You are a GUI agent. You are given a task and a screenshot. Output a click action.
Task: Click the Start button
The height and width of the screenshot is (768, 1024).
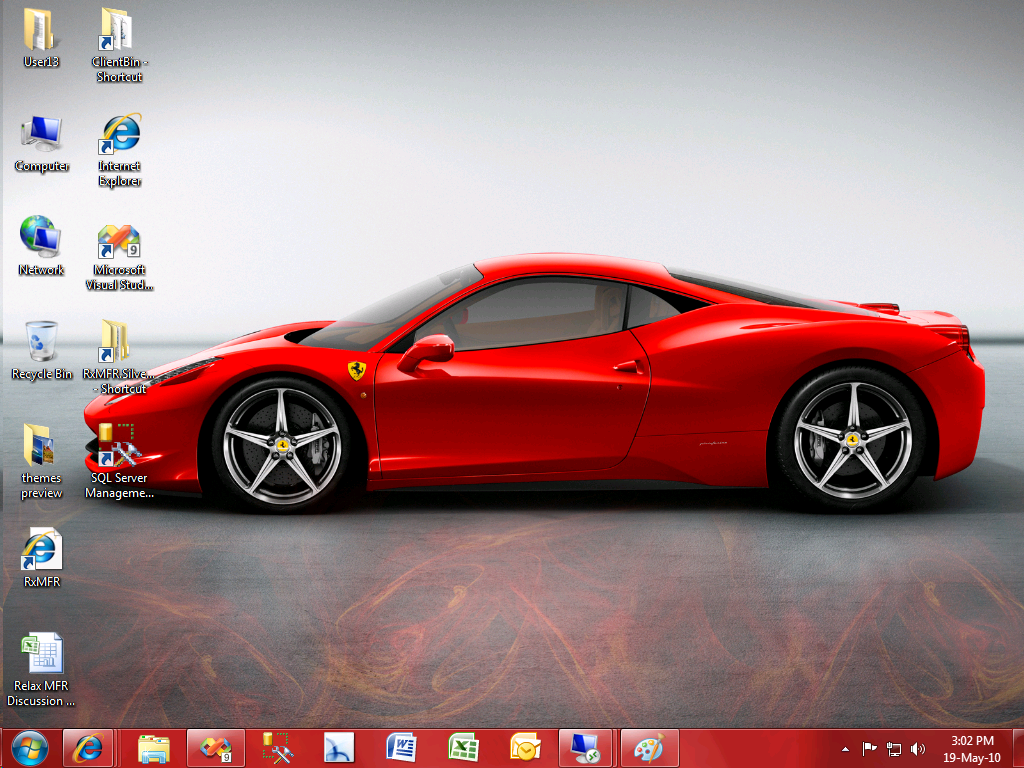tap(30, 747)
